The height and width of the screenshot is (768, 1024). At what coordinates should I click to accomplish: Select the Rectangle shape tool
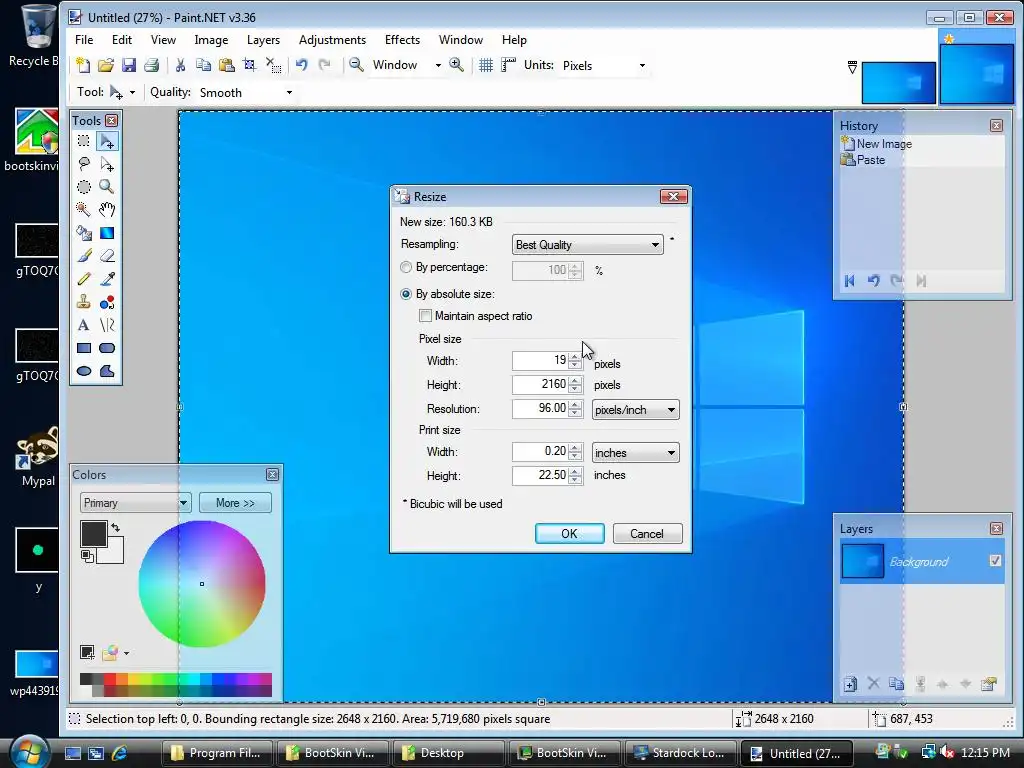coord(84,348)
